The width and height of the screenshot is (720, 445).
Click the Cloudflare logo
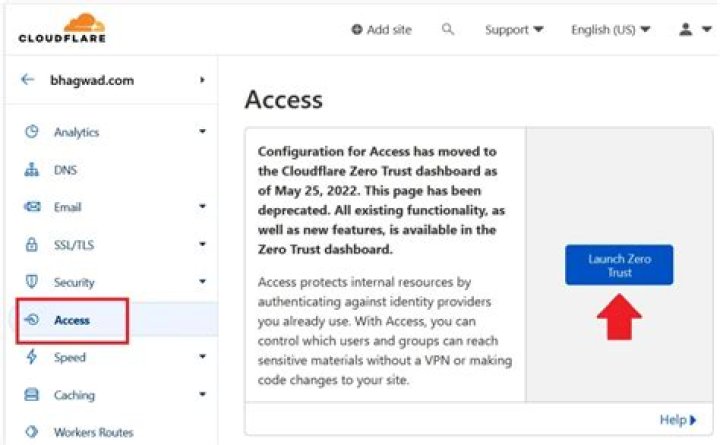pyautogui.click(x=61, y=28)
